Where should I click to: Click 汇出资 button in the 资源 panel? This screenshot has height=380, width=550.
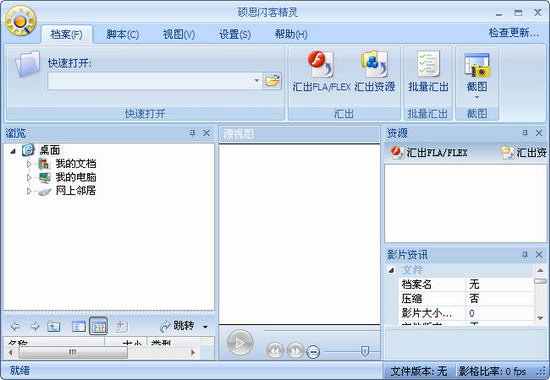[x=524, y=153]
